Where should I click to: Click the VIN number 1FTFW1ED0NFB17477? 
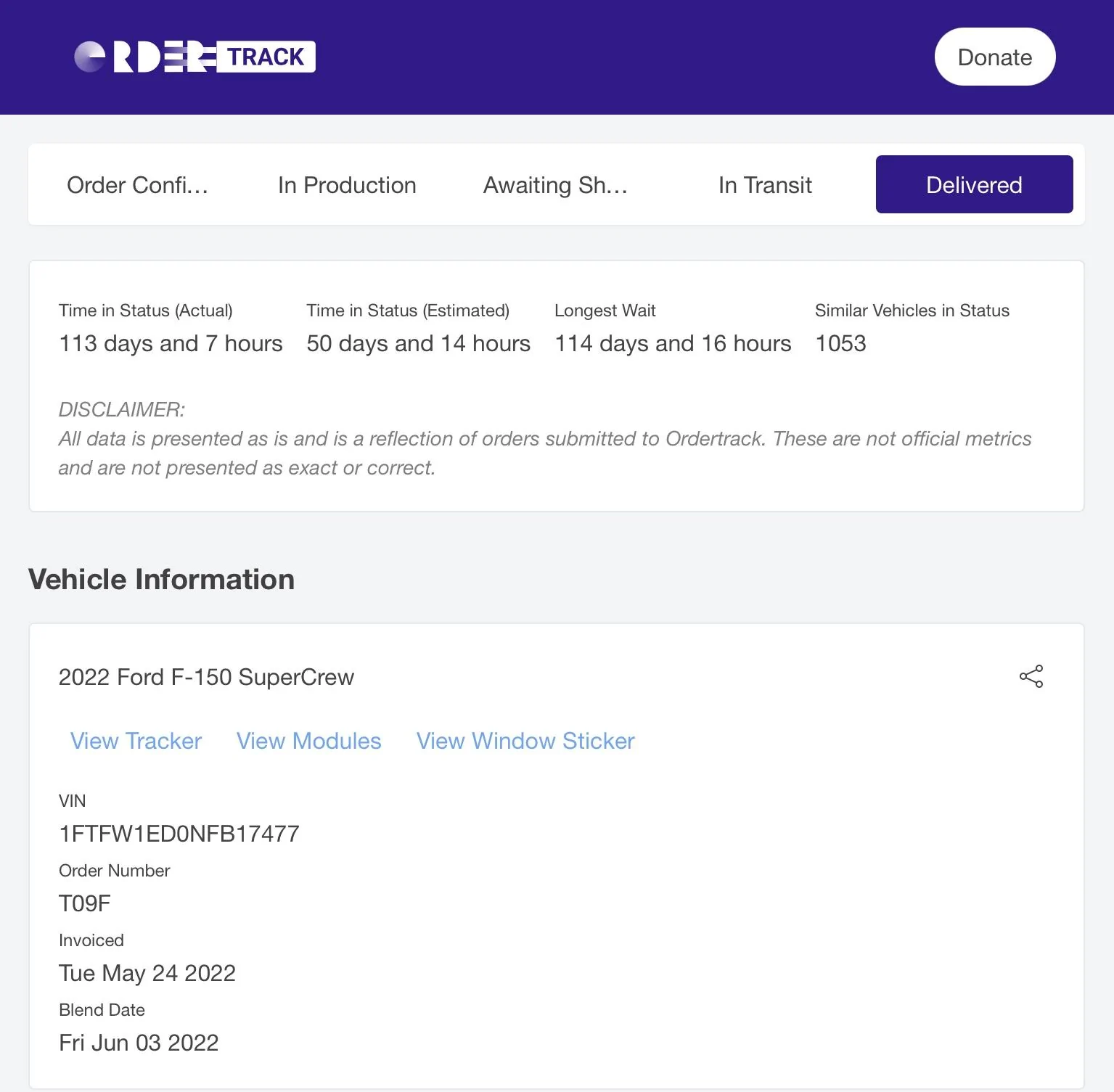(x=179, y=834)
